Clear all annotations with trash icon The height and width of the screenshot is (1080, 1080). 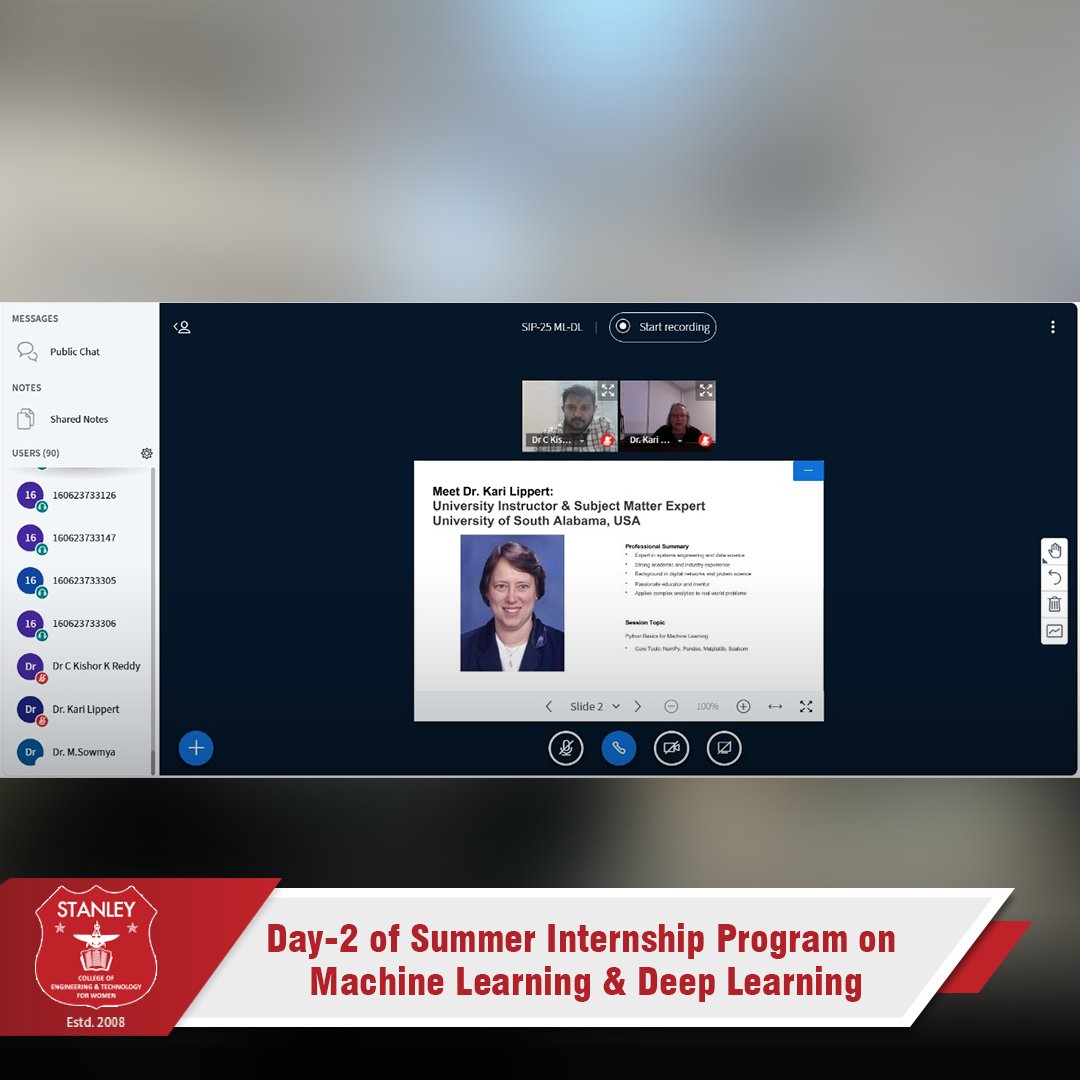(x=1054, y=604)
